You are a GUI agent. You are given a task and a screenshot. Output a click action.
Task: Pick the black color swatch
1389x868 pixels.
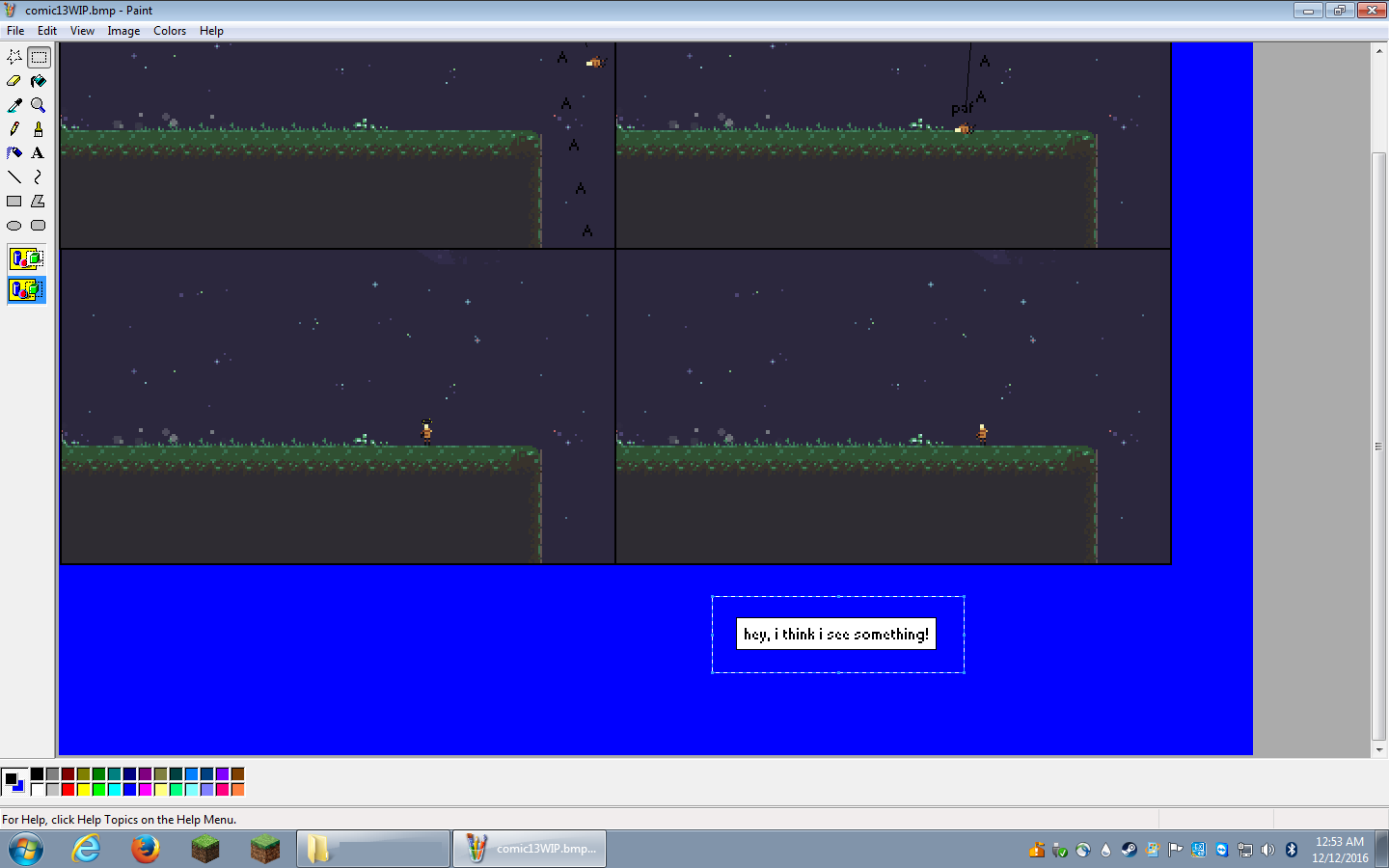37,774
